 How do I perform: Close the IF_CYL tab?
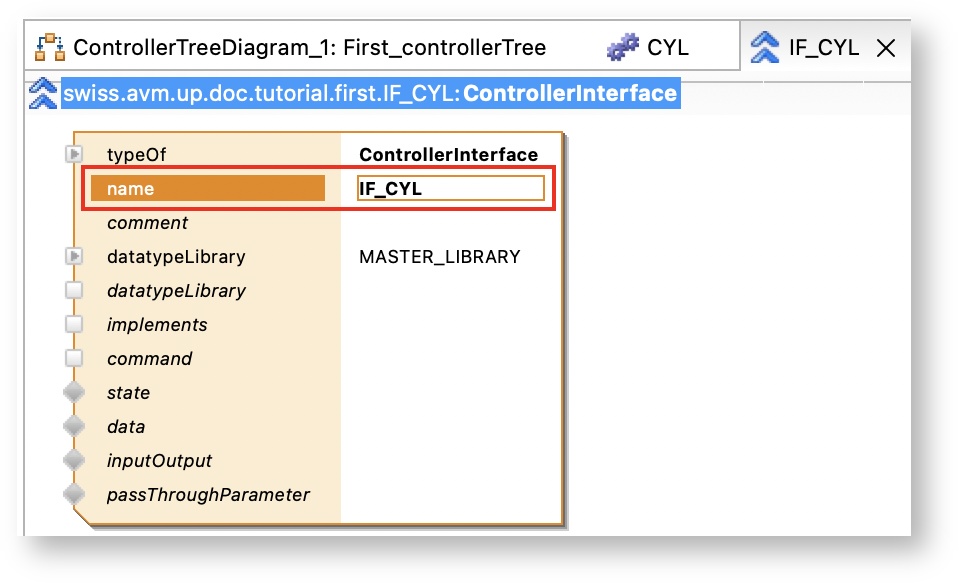click(885, 48)
